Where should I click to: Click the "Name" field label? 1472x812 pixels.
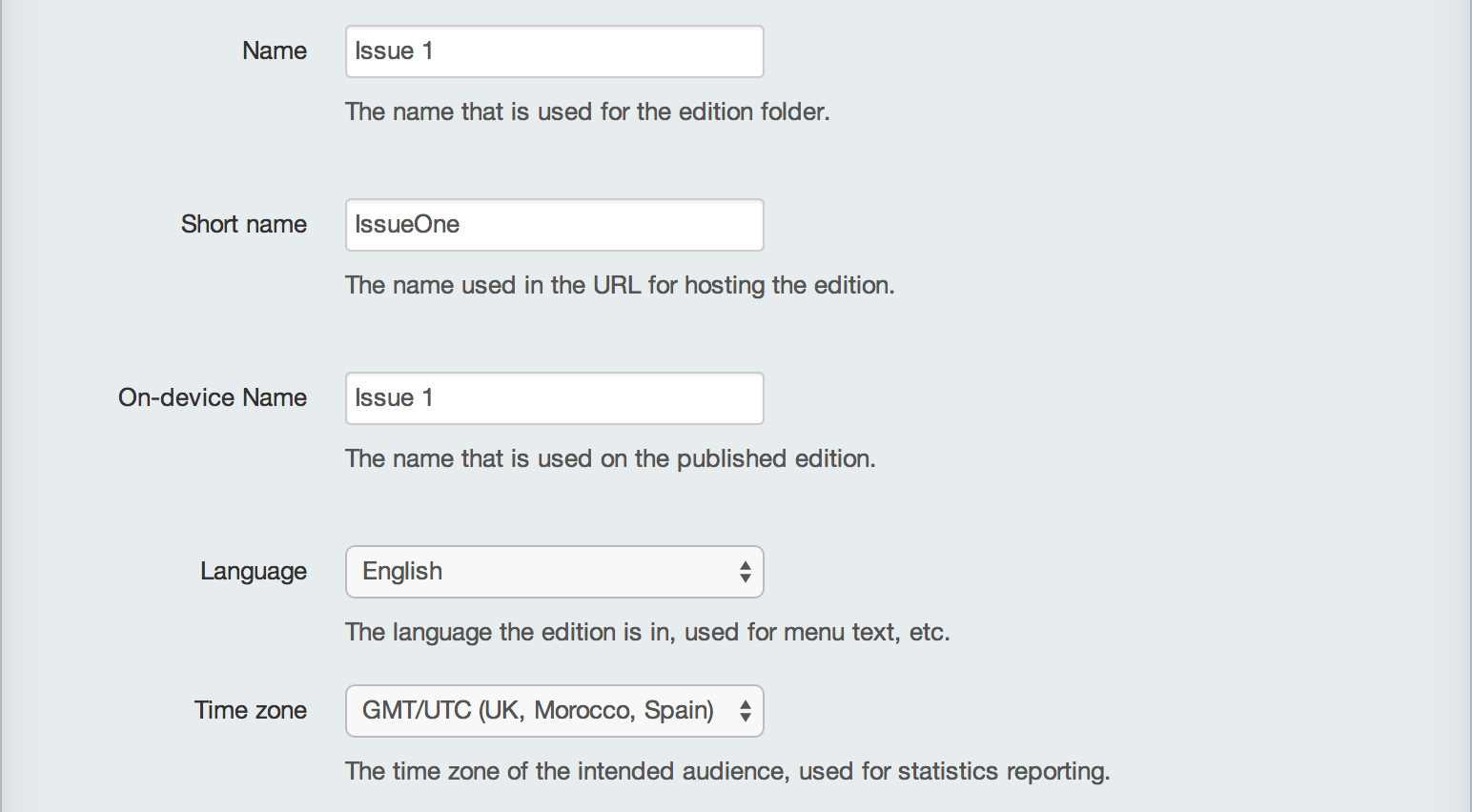tap(275, 51)
